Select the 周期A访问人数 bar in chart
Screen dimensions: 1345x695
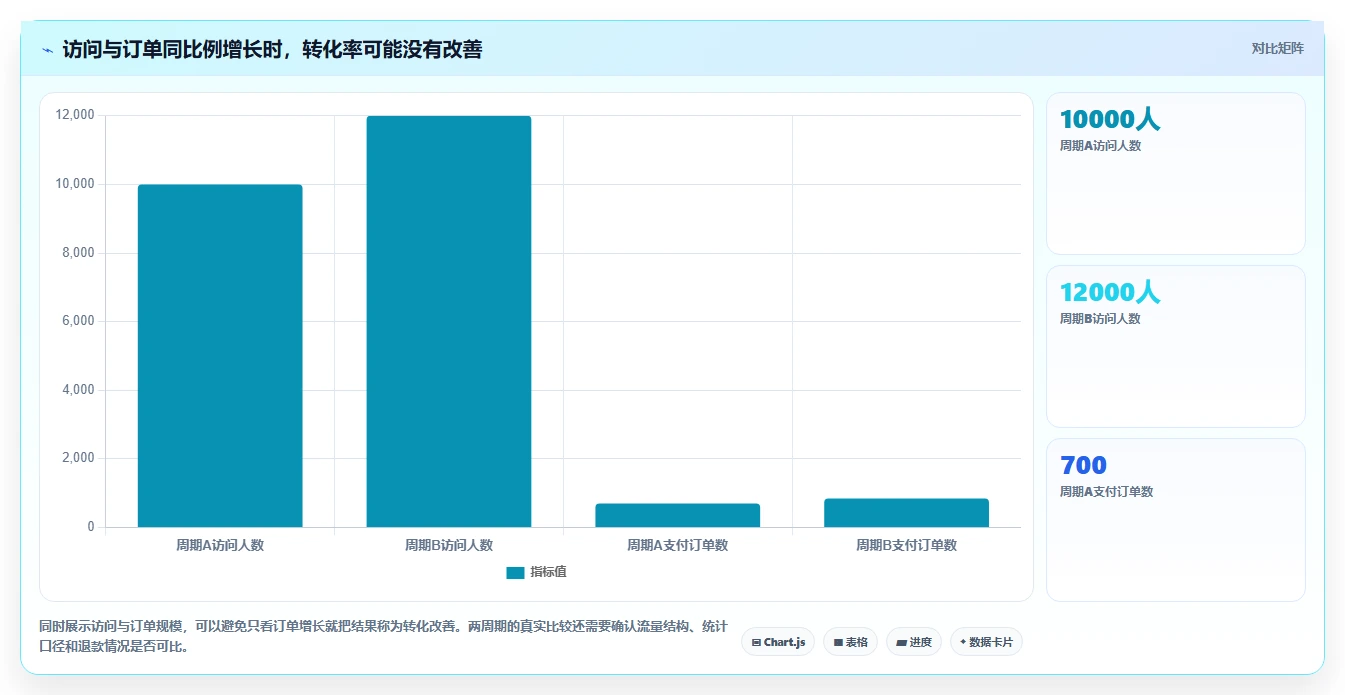click(x=220, y=356)
